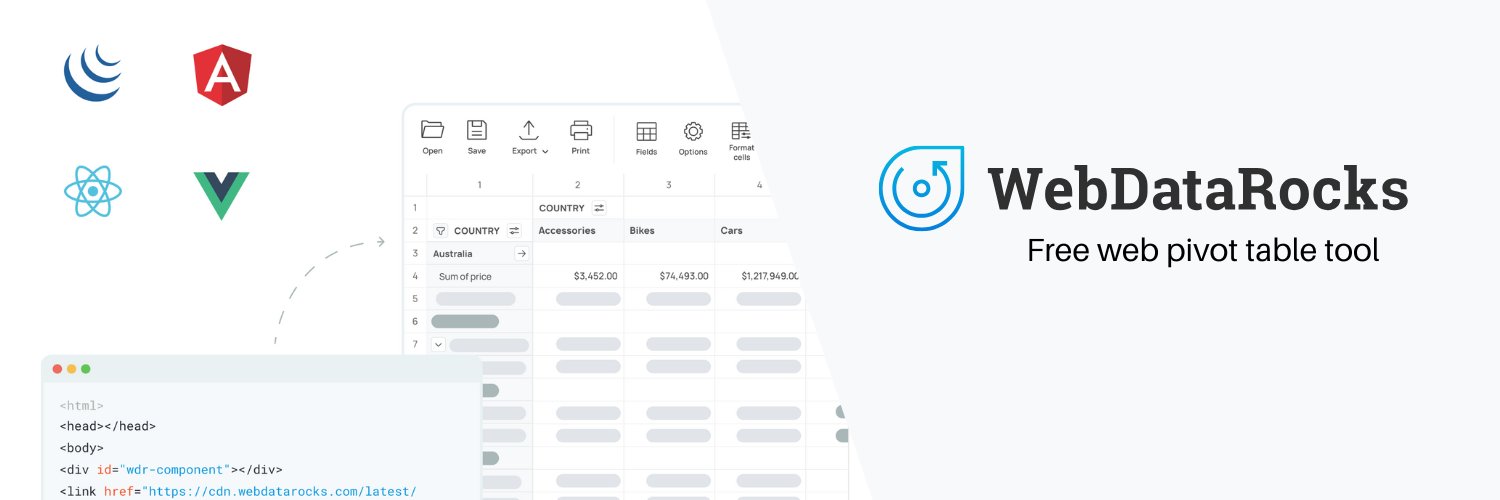Click the WebDataRocks circular logo
Viewport: 1500px width, 500px height.
(922, 188)
